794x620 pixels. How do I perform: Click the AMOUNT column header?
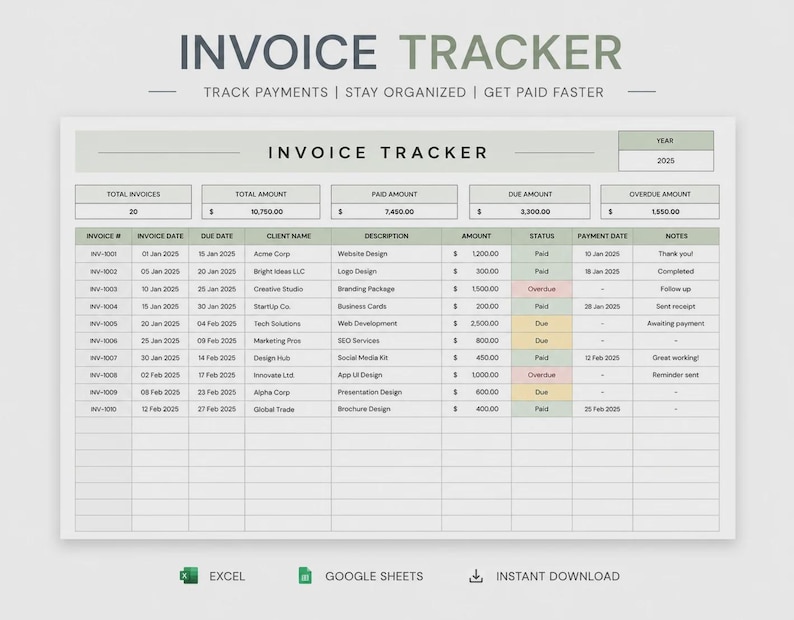click(x=477, y=236)
